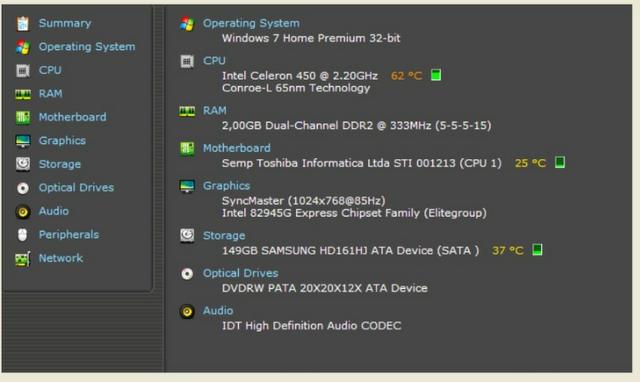This screenshot has height=382, width=640.
Task: Click the 62 °C CPU temperature reading
Action: pos(406,76)
